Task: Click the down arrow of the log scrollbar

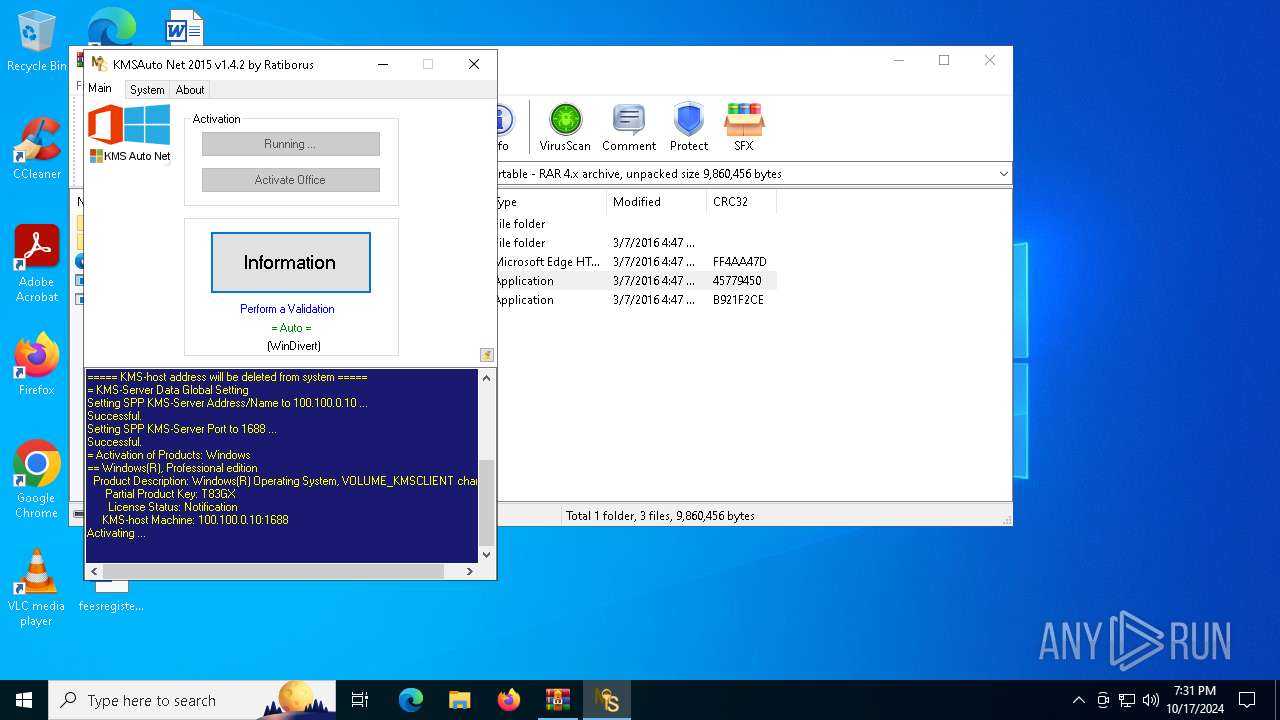Action: click(487, 555)
